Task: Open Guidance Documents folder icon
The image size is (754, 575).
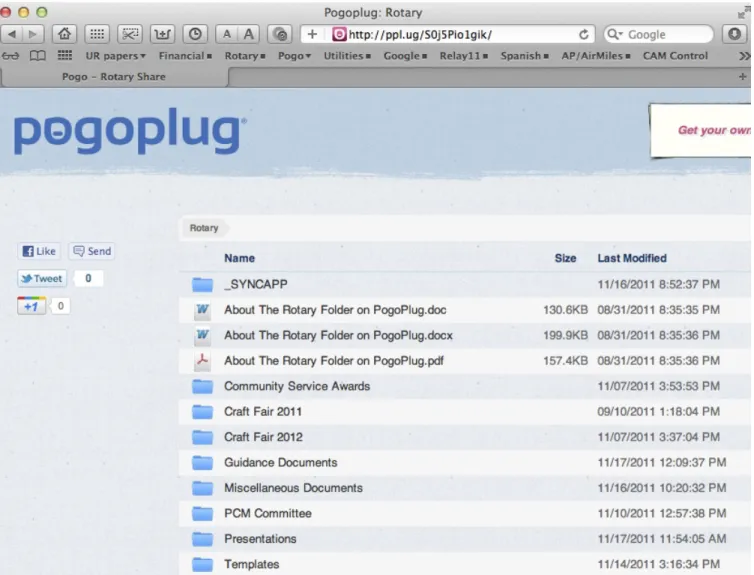Action: pos(202,462)
